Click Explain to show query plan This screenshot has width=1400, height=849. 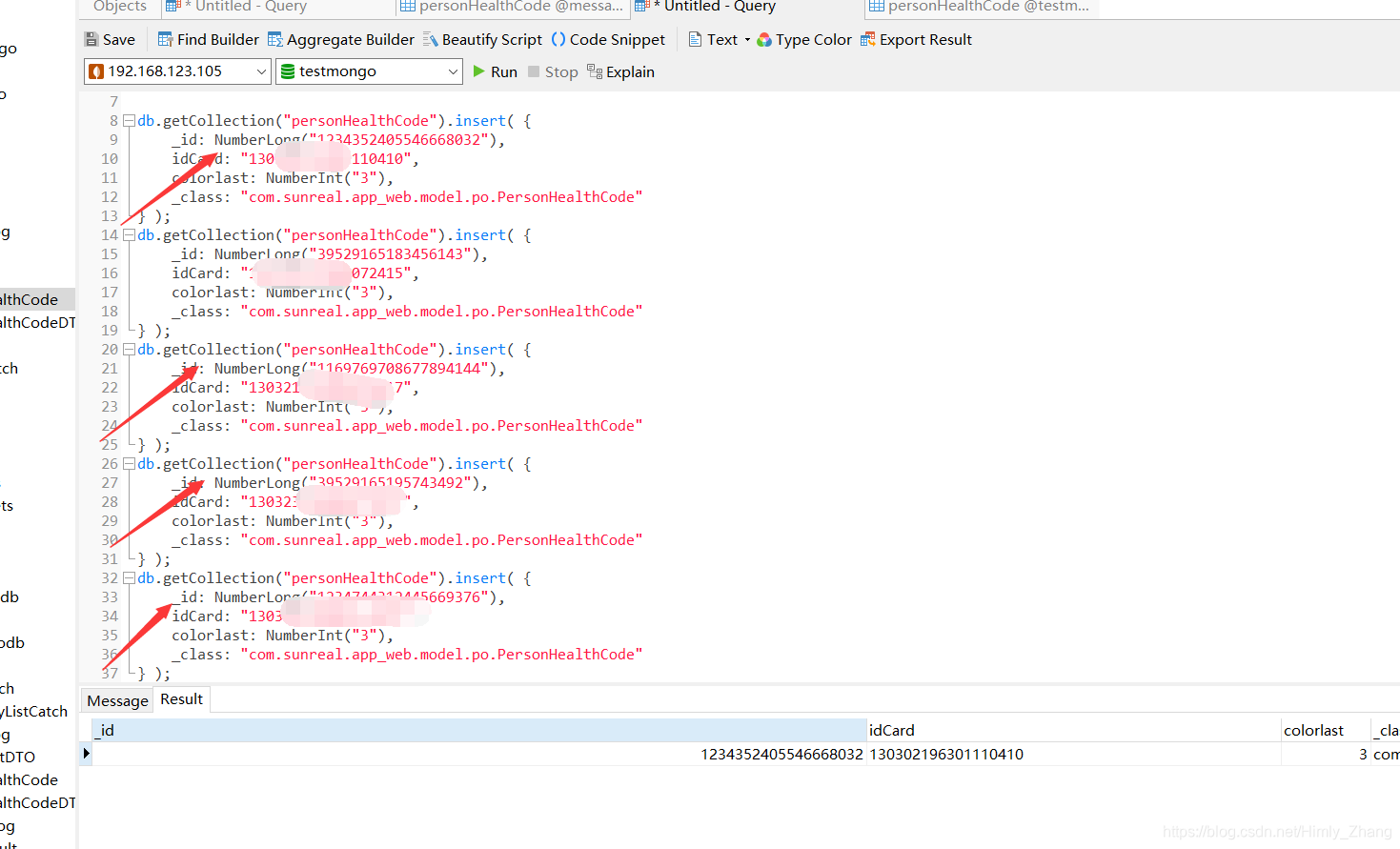pos(620,71)
